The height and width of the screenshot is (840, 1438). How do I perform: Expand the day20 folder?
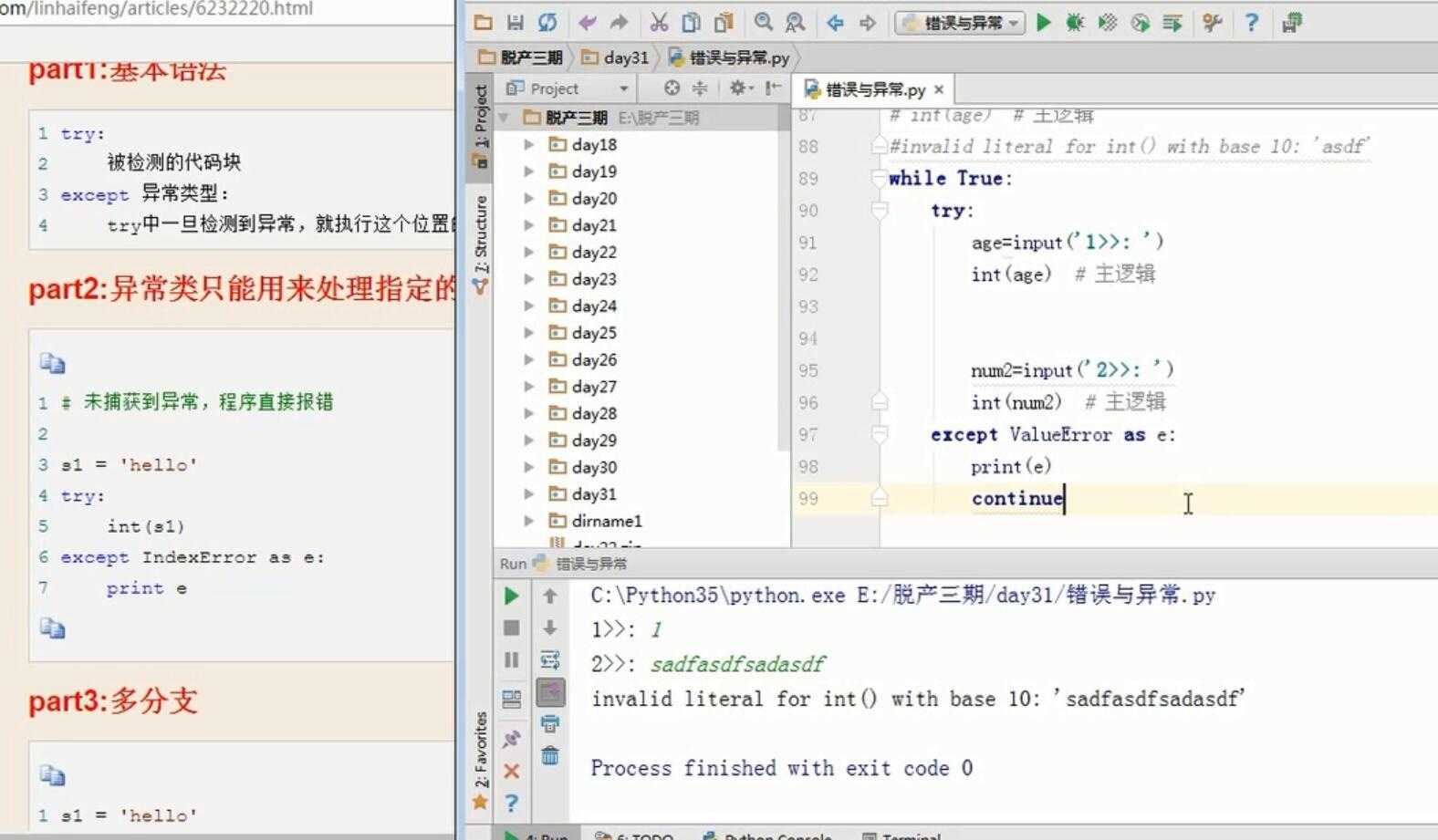point(529,198)
